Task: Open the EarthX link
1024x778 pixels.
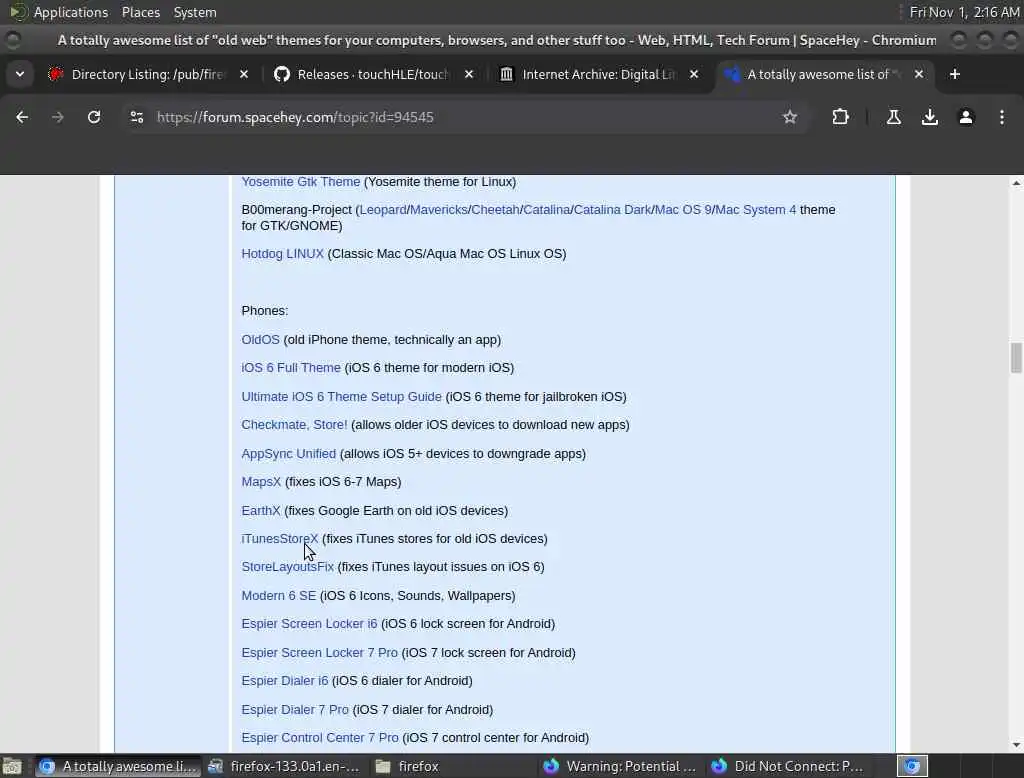Action: (x=261, y=510)
